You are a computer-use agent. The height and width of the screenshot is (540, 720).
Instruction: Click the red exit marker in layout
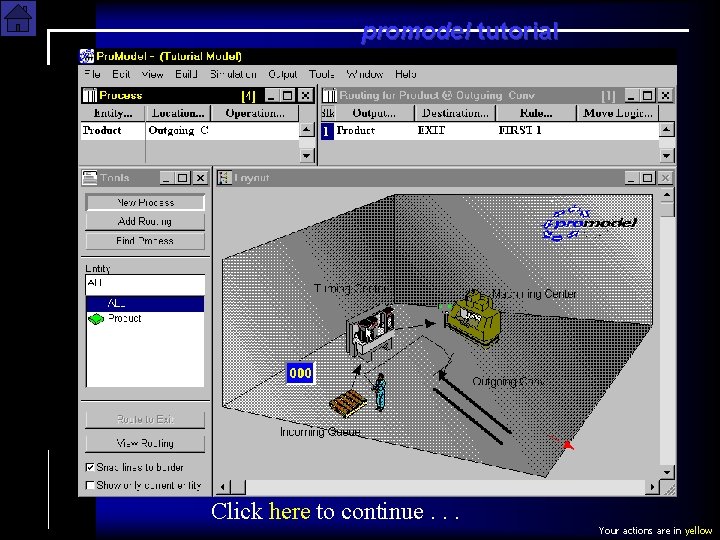tap(568, 444)
